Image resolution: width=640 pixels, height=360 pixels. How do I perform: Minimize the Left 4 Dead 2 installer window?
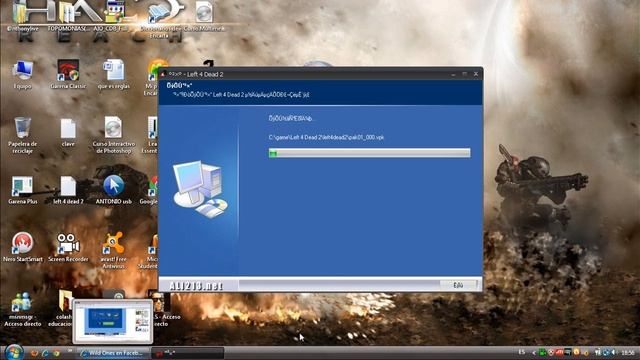453,74
